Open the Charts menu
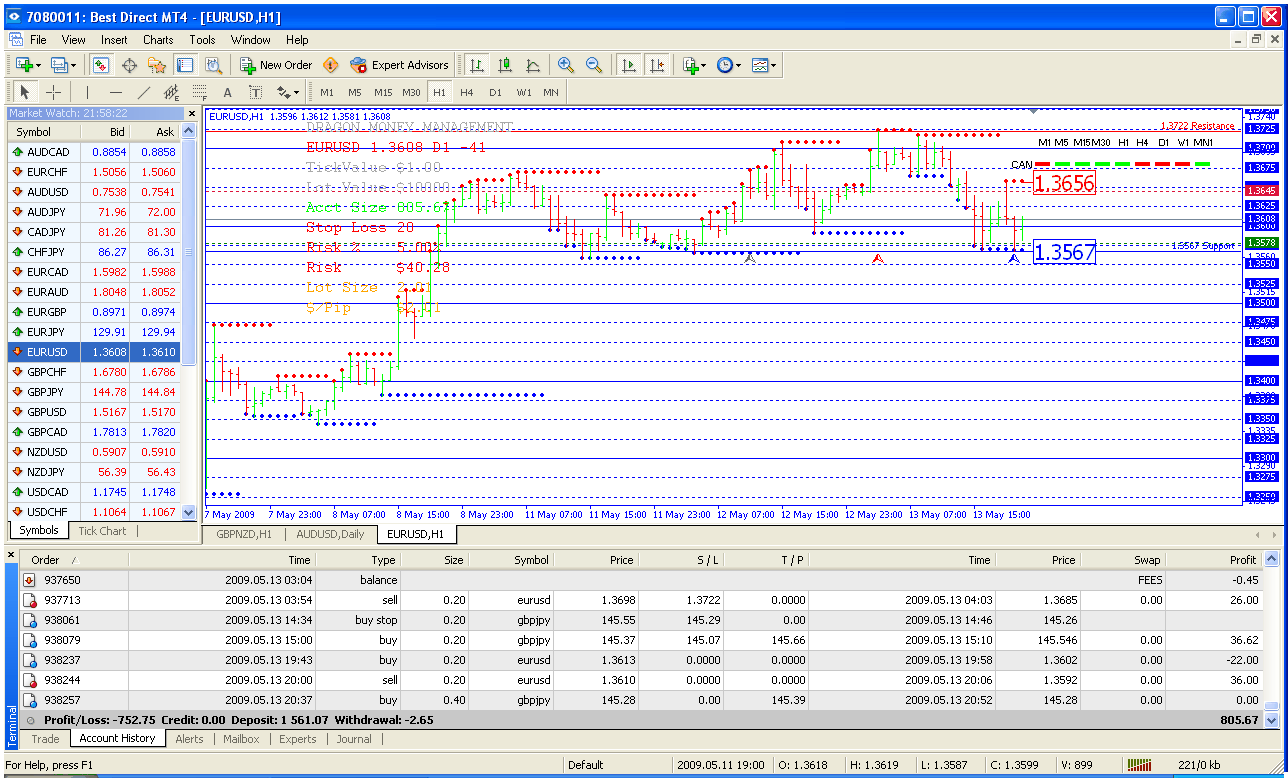This screenshot has height=778, width=1288. pyautogui.click(x=157, y=40)
